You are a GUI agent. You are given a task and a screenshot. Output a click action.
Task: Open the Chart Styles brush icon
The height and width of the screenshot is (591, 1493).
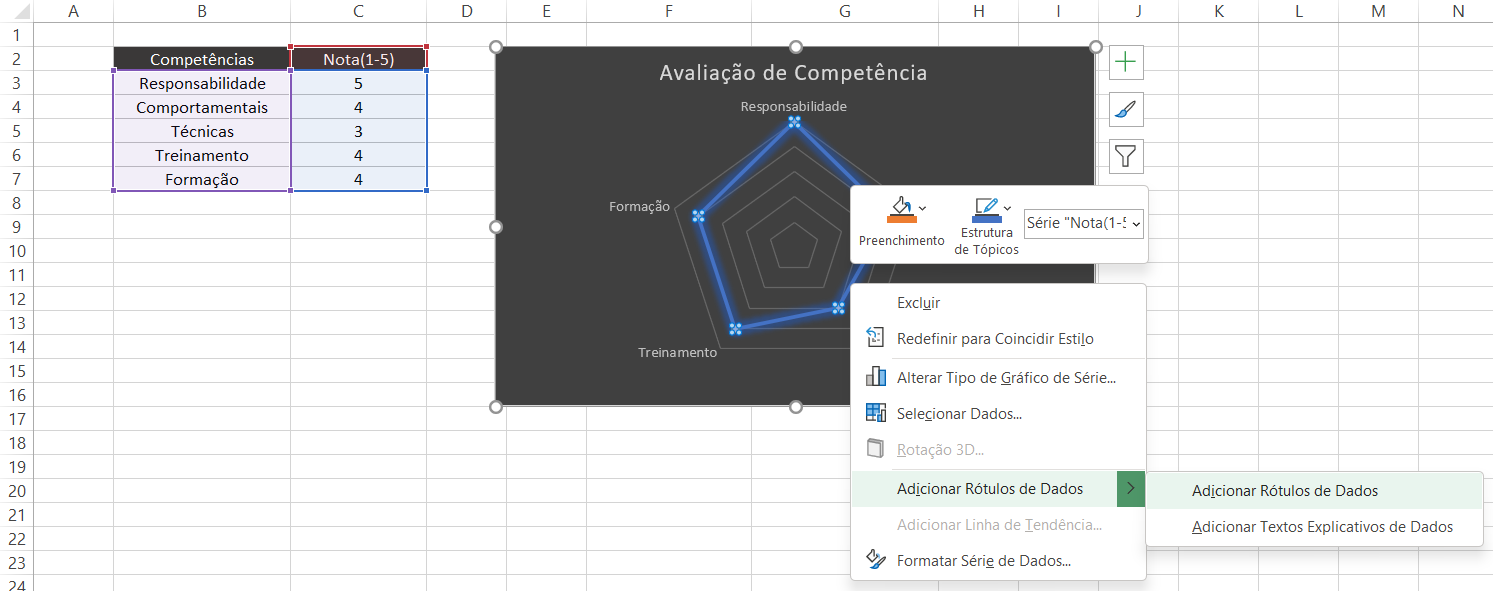(1126, 109)
